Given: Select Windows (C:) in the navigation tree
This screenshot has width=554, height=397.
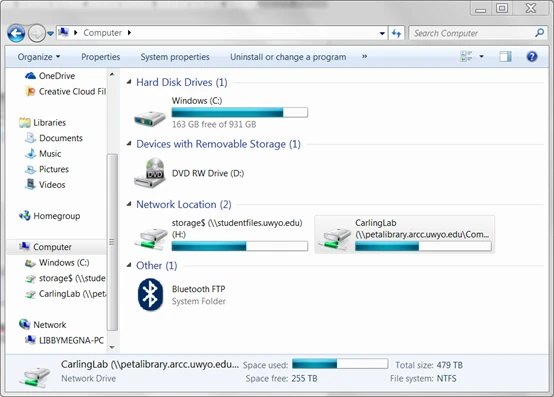Looking at the screenshot, I should click(64, 262).
